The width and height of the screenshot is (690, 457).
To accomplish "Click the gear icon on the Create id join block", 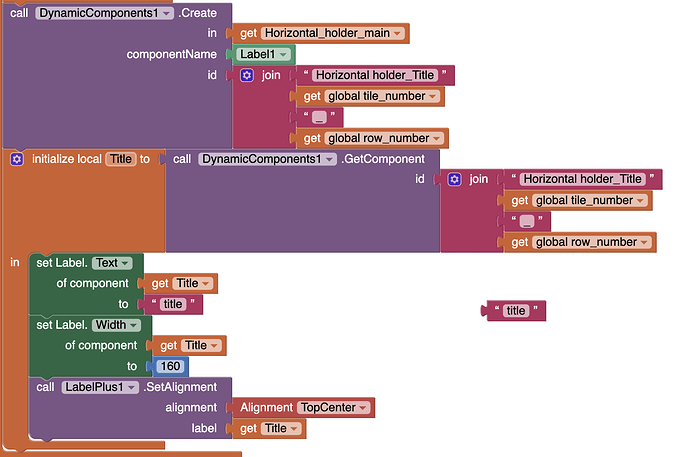I will click(x=247, y=75).
